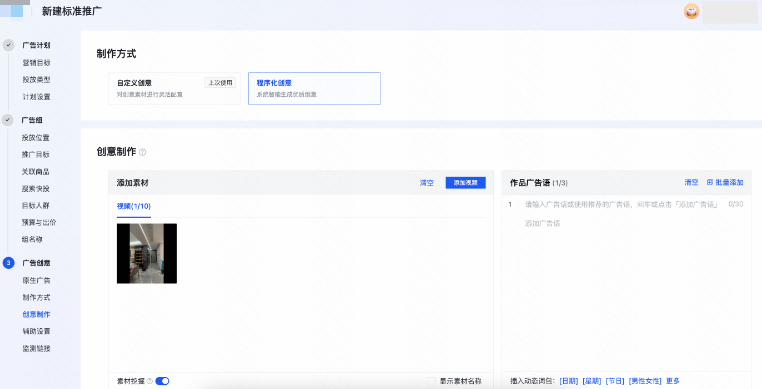Click the 批量添加 batch add button
Screen dimensions: 762x389
pos(725,182)
